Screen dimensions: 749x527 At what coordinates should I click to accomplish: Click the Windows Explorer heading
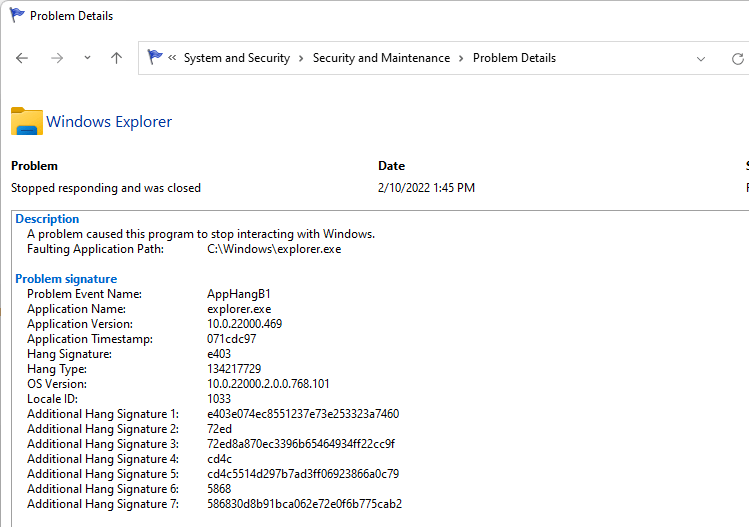pos(109,122)
